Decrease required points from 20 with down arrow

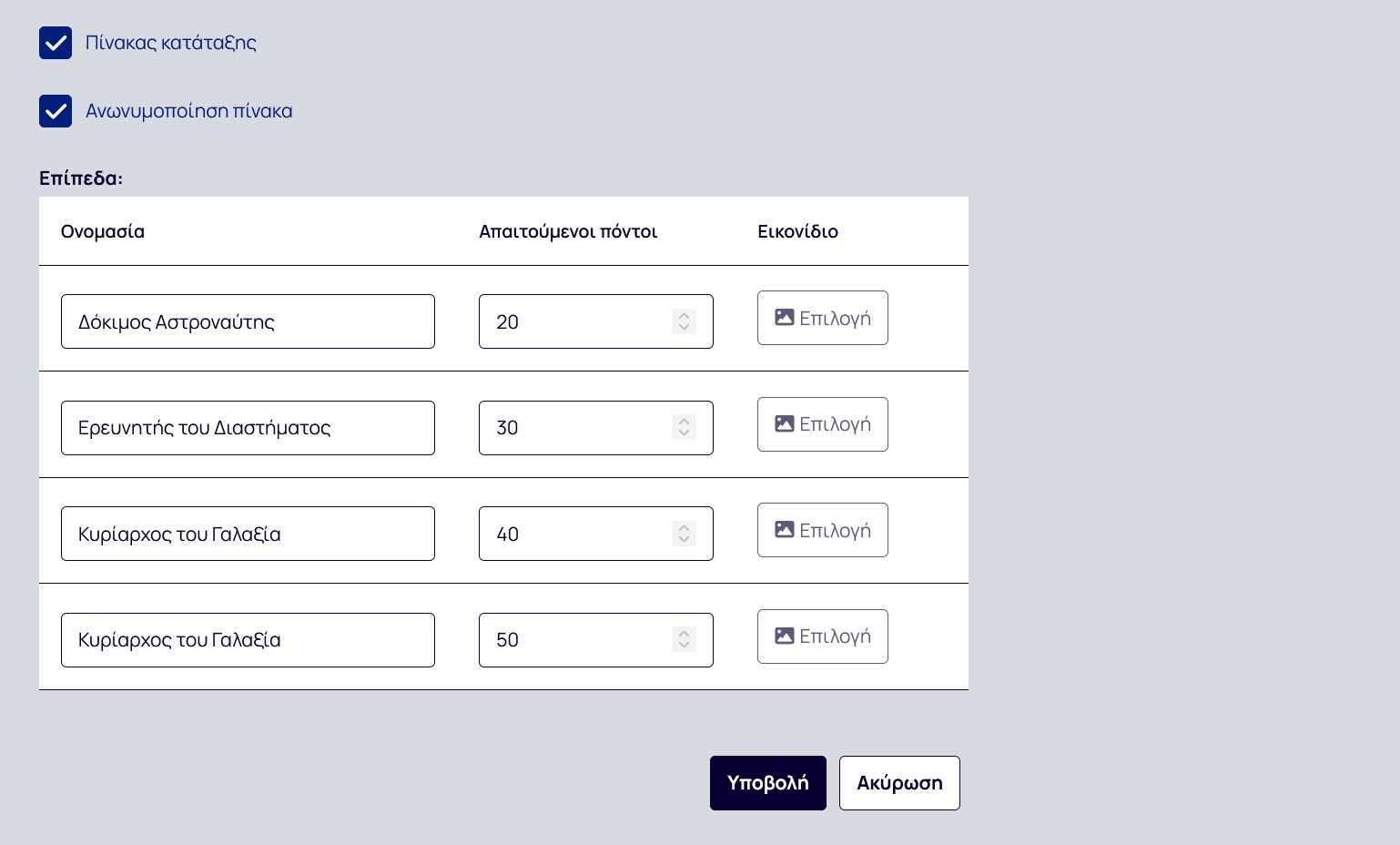tap(684, 328)
